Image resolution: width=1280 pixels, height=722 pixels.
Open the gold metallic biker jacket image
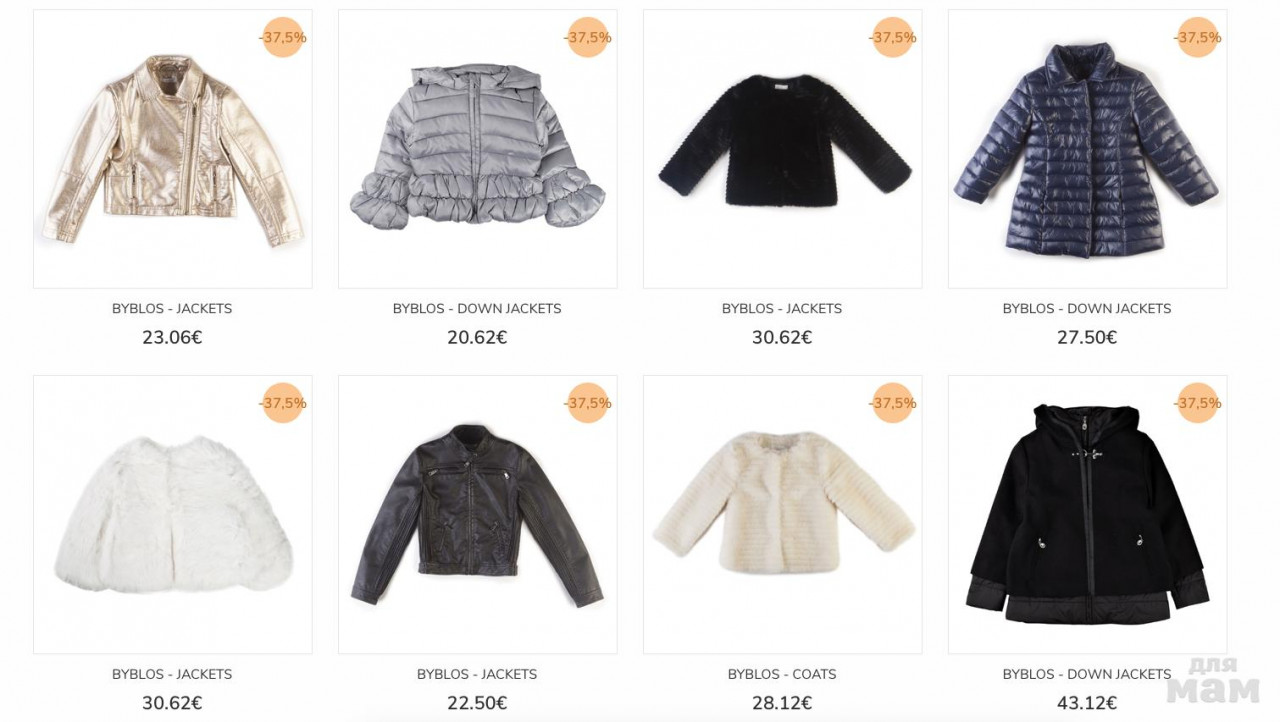(172, 149)
